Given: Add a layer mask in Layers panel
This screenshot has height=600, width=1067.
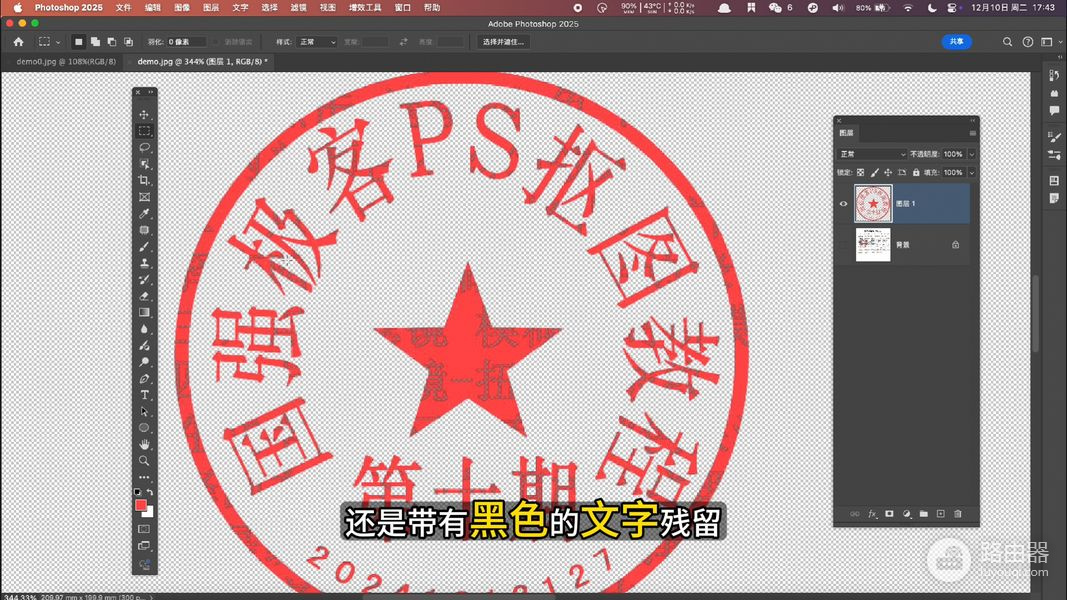Looking at the screenshot, I should (x=889, y=514).
